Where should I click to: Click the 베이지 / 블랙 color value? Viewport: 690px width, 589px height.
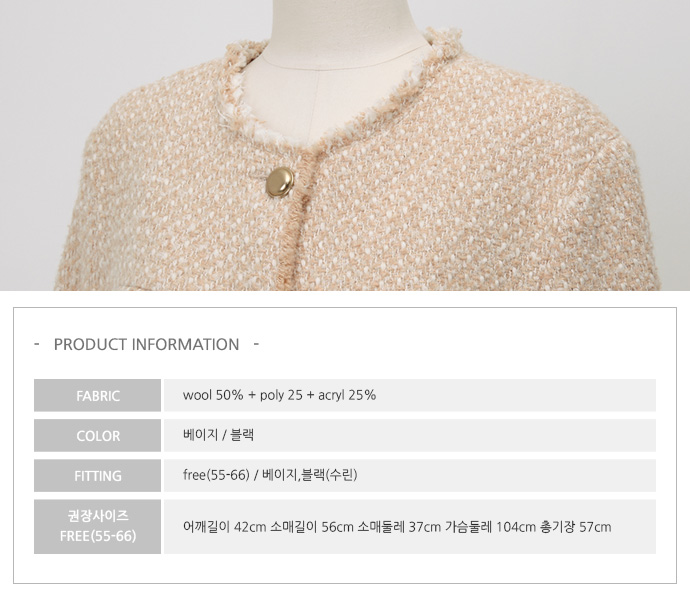pyautogui.click(x=218, y=435)
